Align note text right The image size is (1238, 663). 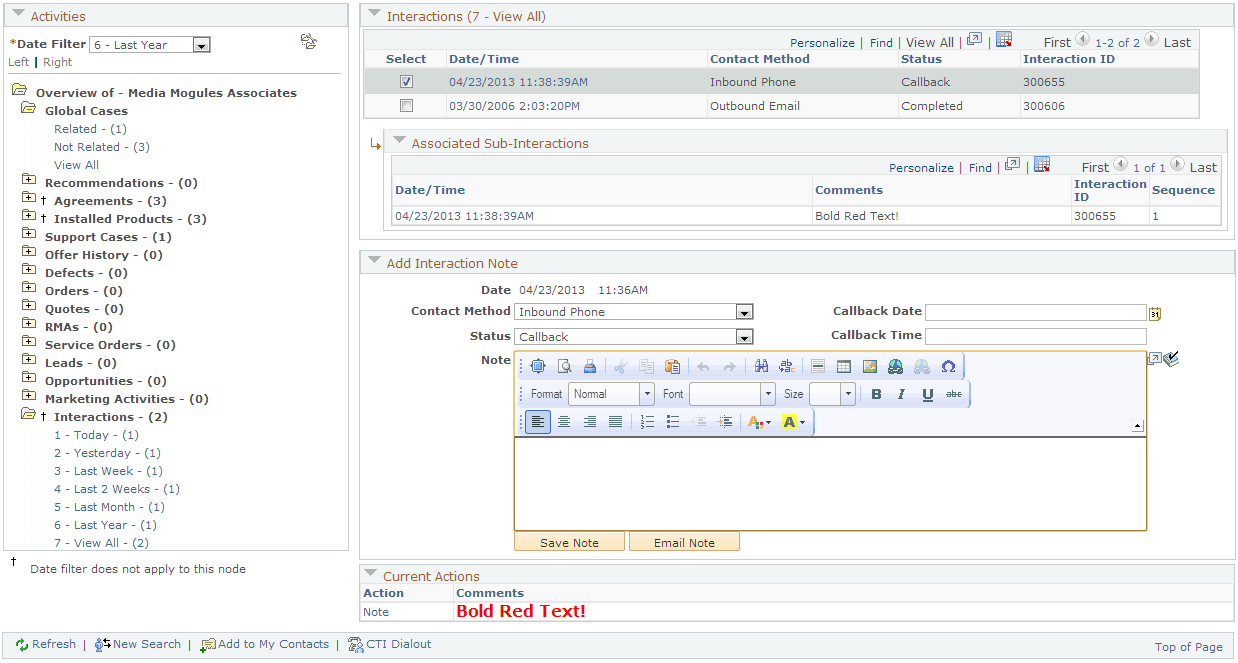(590, 422)
